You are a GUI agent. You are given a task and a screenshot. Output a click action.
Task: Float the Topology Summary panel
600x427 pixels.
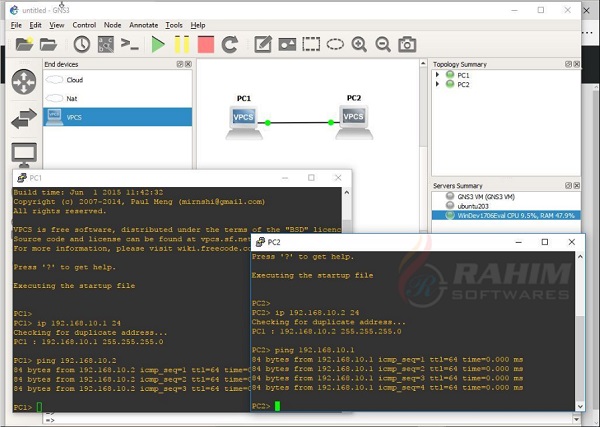[568, 64]
